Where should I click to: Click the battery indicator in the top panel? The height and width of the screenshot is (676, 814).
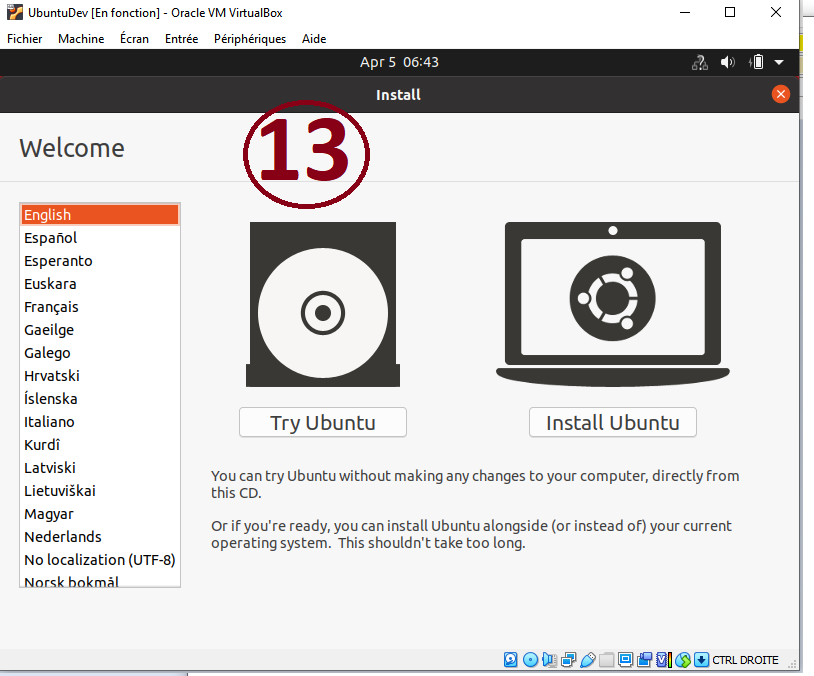tap(757, 62)
